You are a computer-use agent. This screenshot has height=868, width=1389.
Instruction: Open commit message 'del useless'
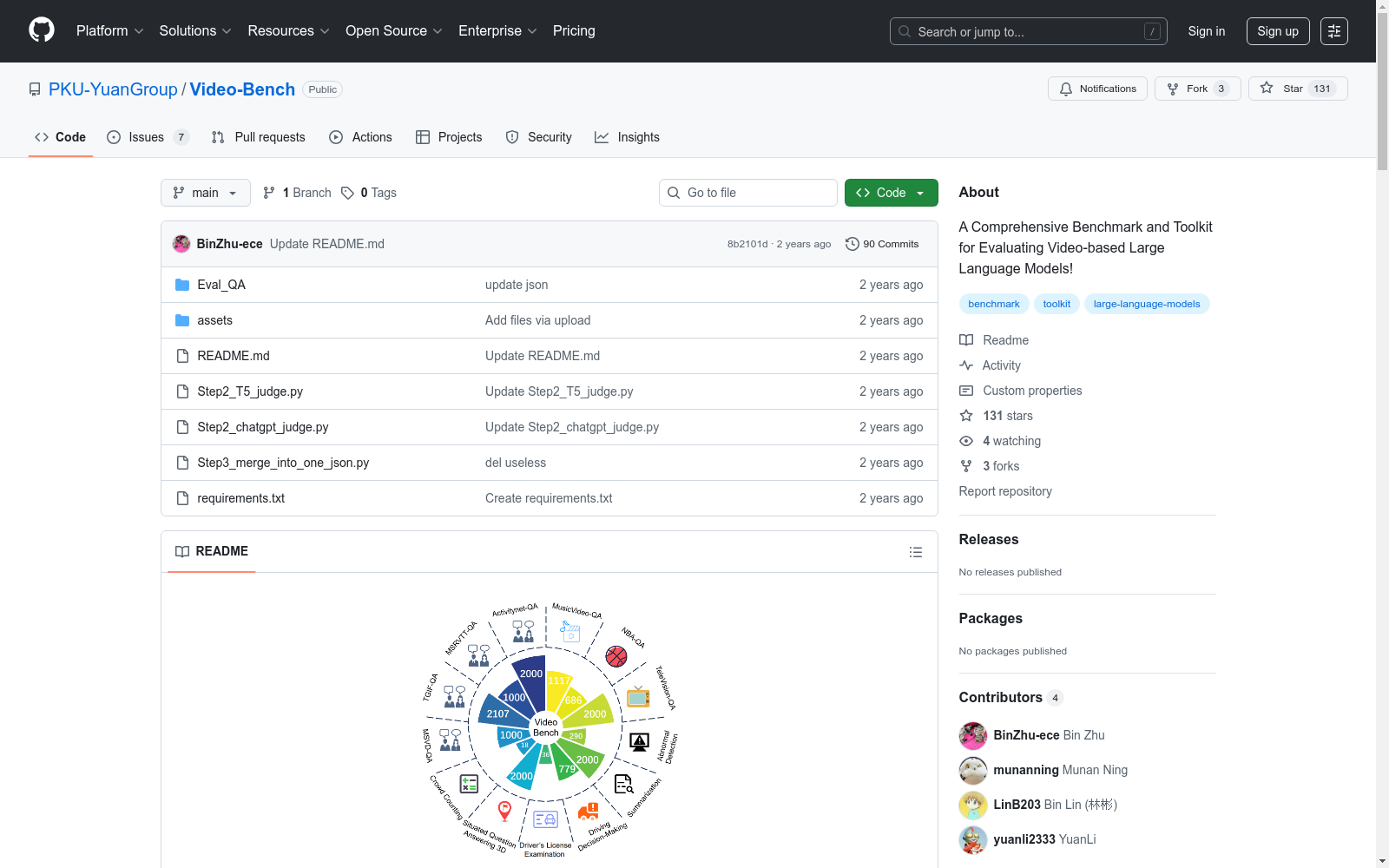516,463
